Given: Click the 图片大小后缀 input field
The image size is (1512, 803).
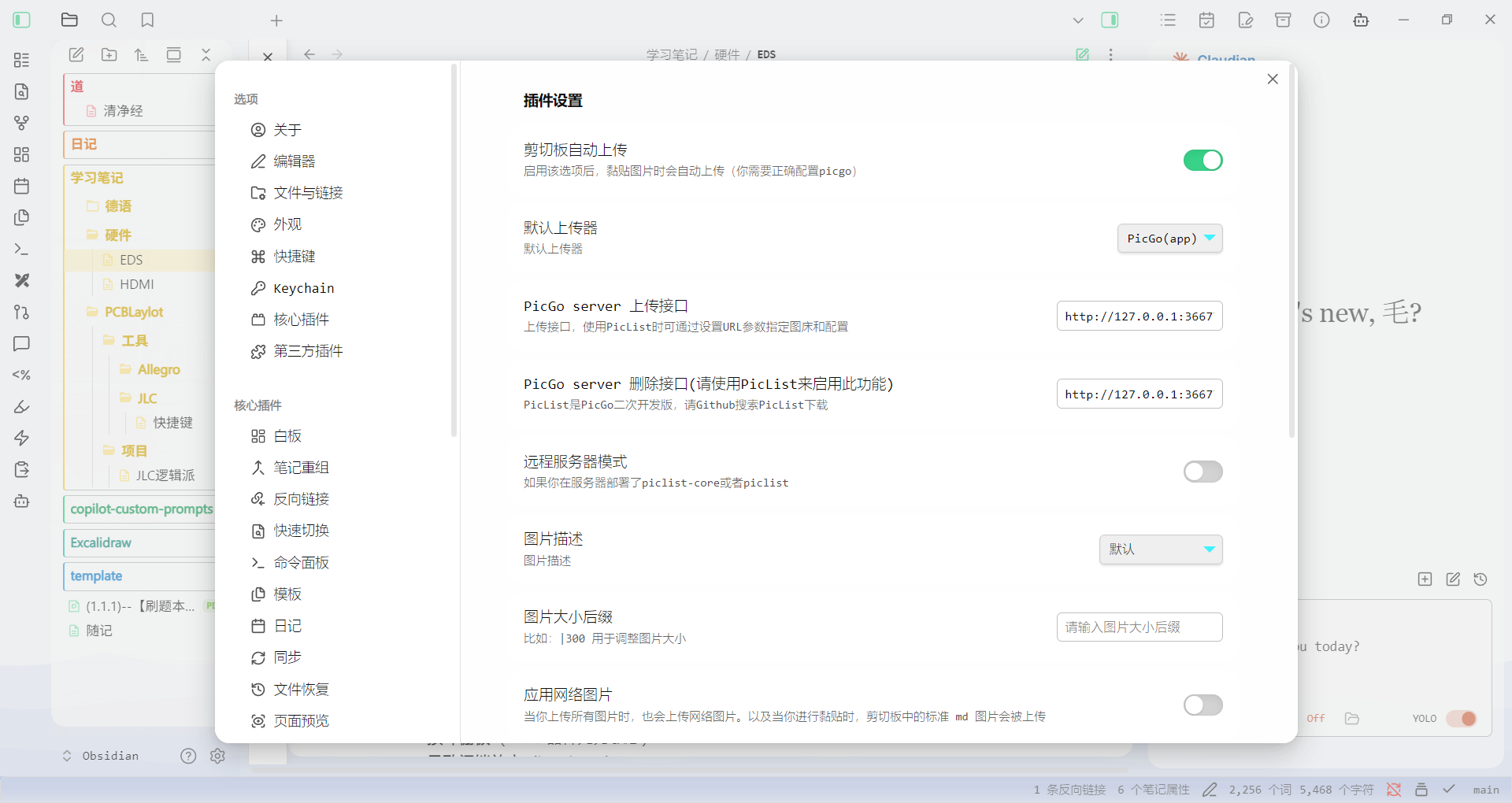Looking at the screenshot, I should pyautogui.click(x=1139, y=627).
